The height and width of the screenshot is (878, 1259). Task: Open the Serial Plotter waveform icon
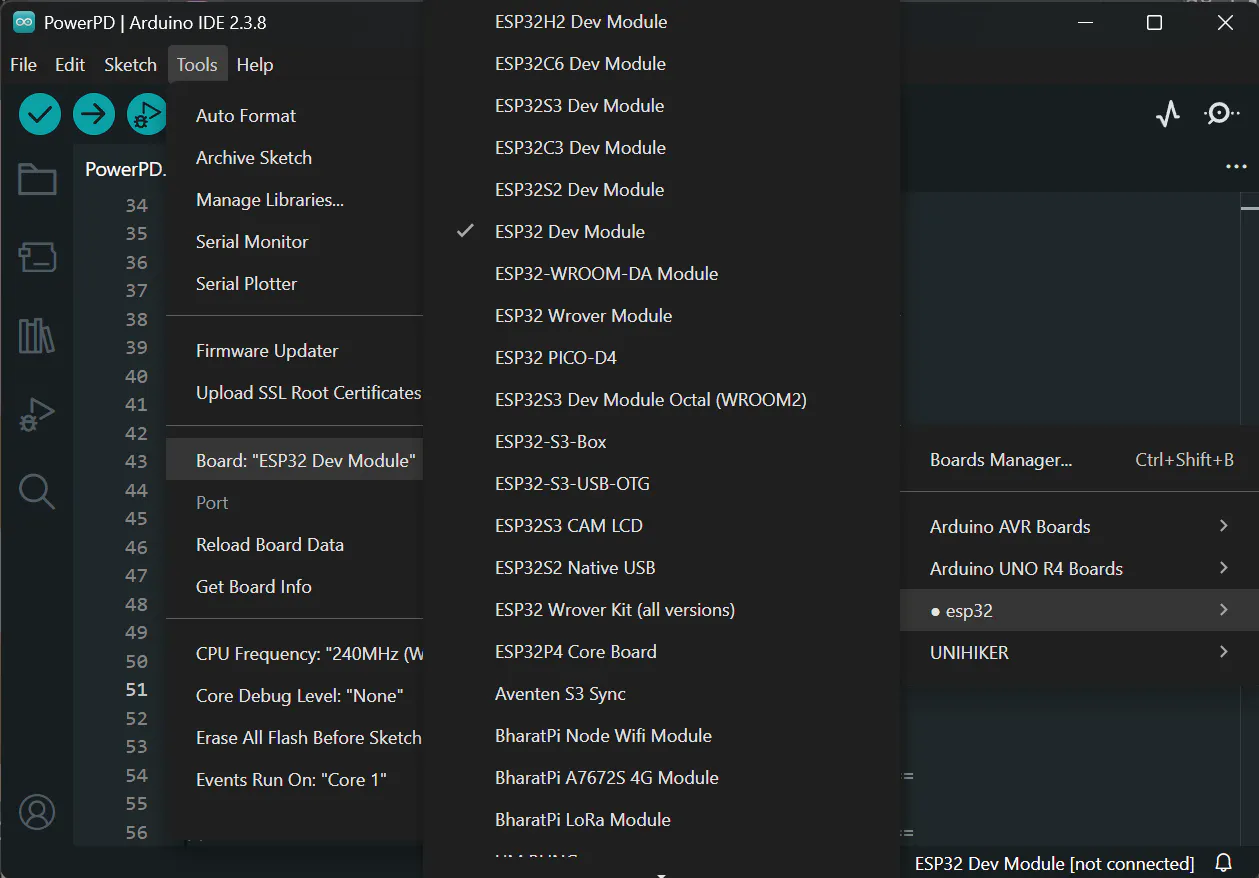coord(1167,114)
